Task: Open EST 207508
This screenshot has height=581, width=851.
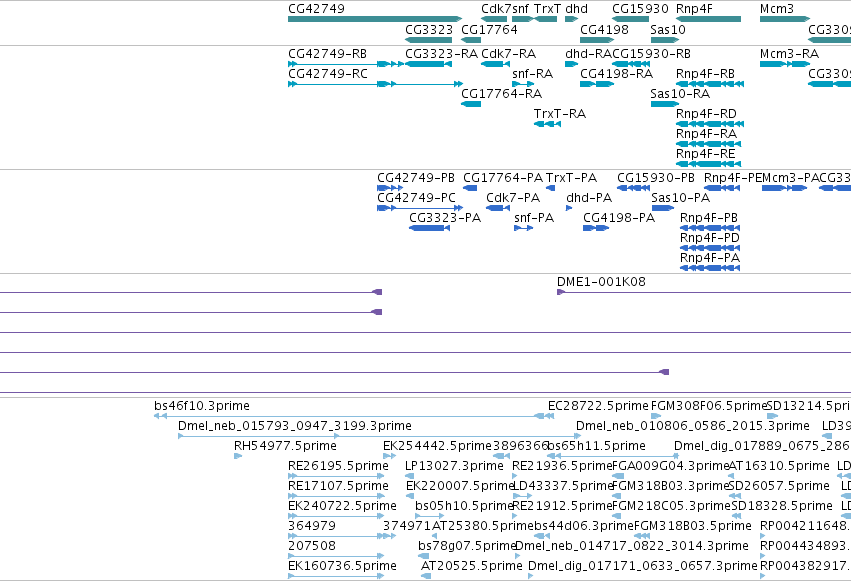Action: [312, 546]
